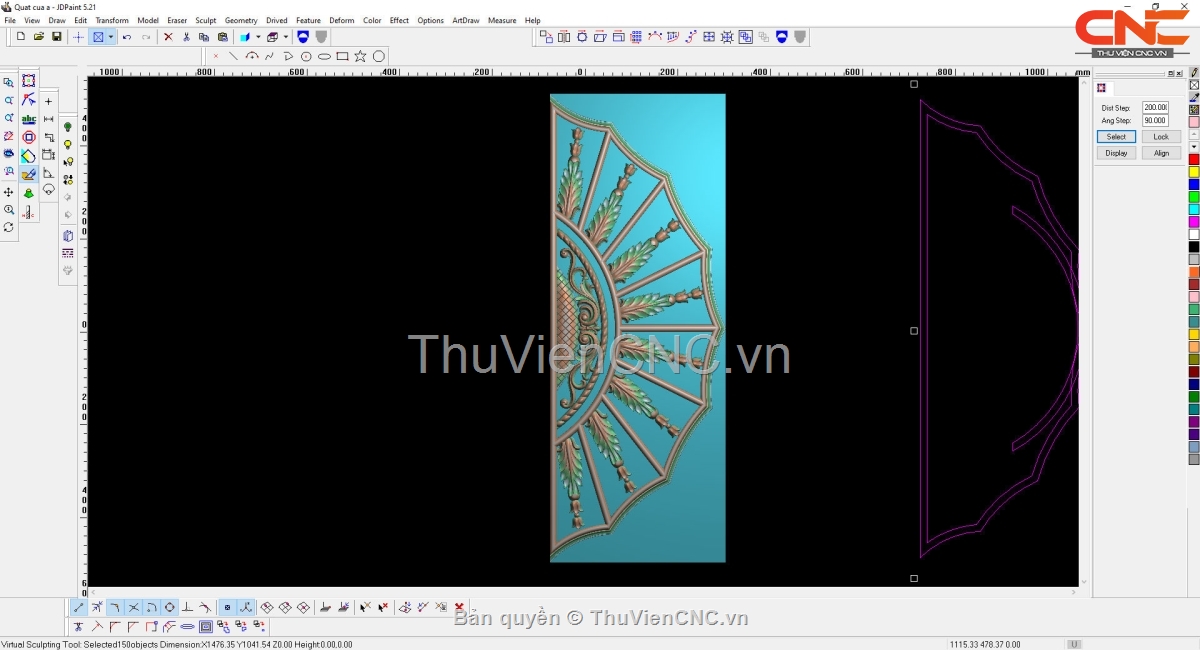Open the File menu

point(10,20)
